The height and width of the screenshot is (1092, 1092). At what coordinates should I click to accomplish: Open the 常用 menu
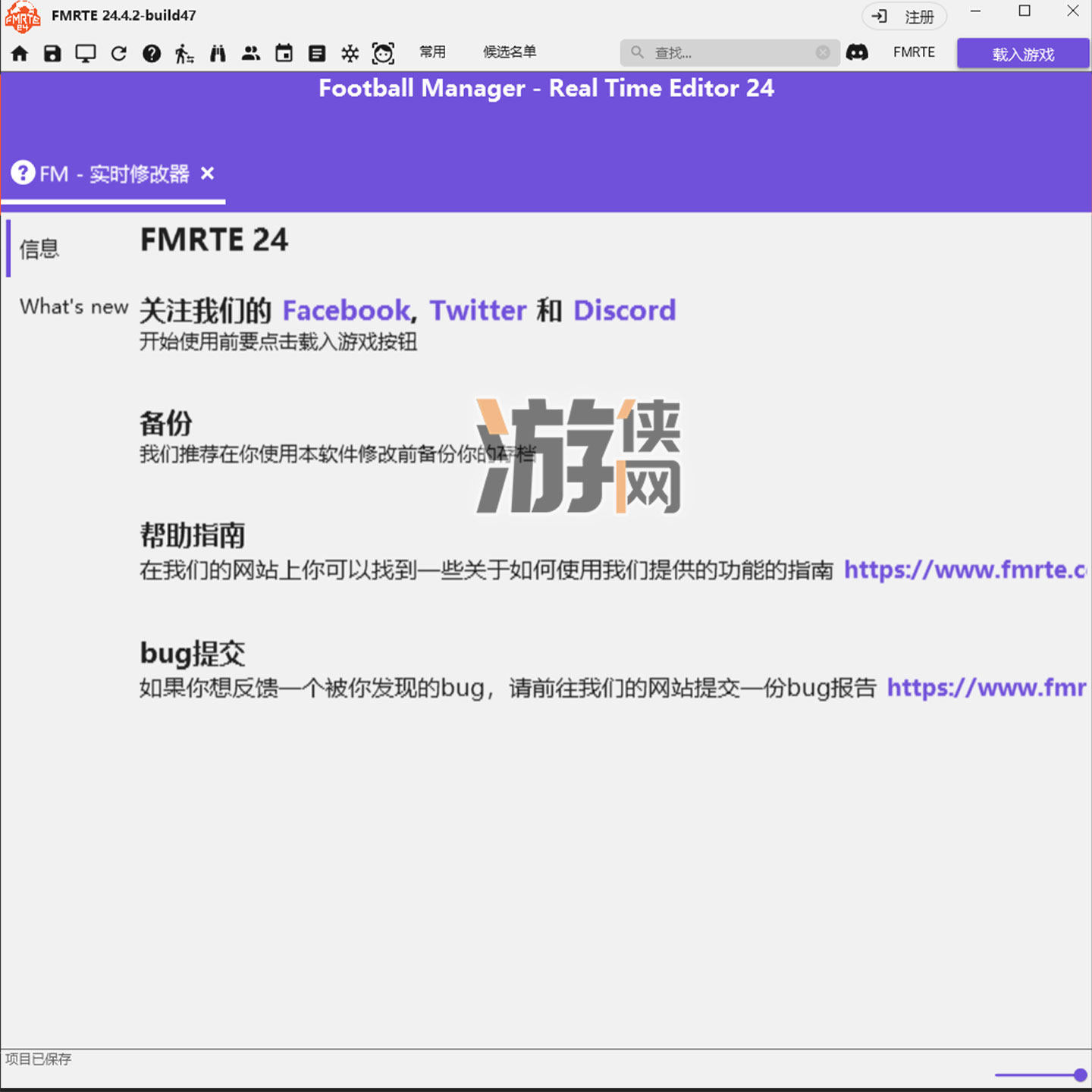432,52
